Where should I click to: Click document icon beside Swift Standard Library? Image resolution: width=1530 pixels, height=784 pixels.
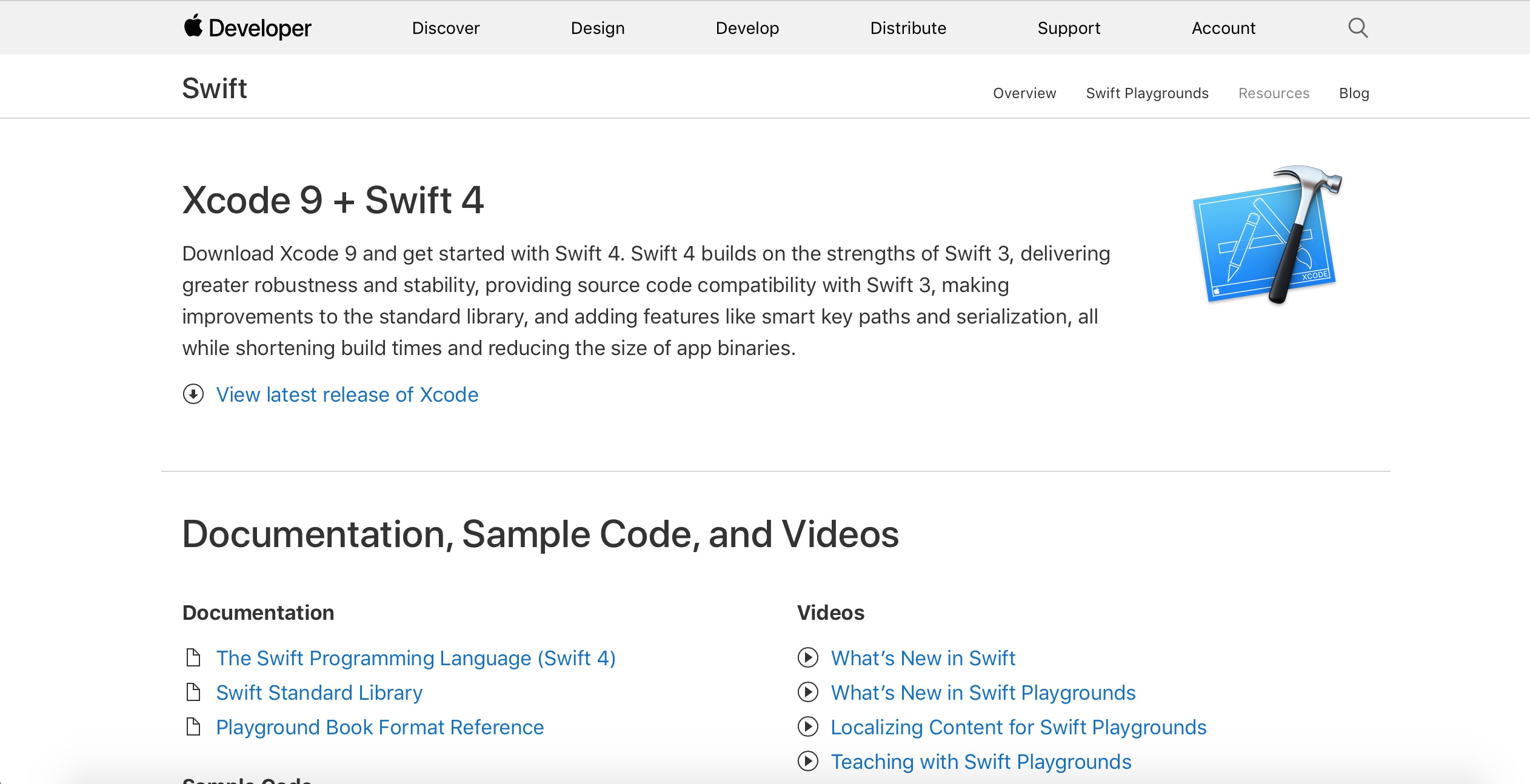click(x=193, y=692)
